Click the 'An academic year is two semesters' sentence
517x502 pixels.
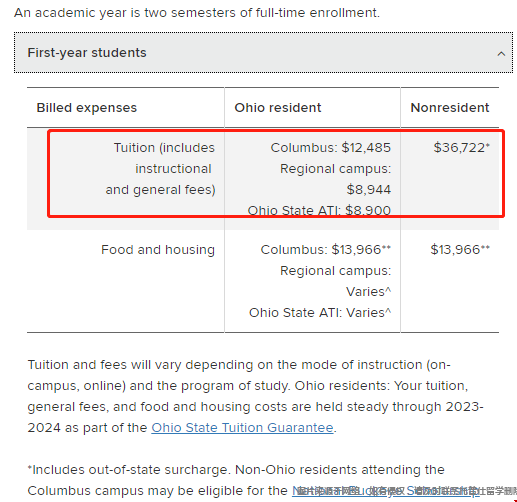tap(197, 13)
